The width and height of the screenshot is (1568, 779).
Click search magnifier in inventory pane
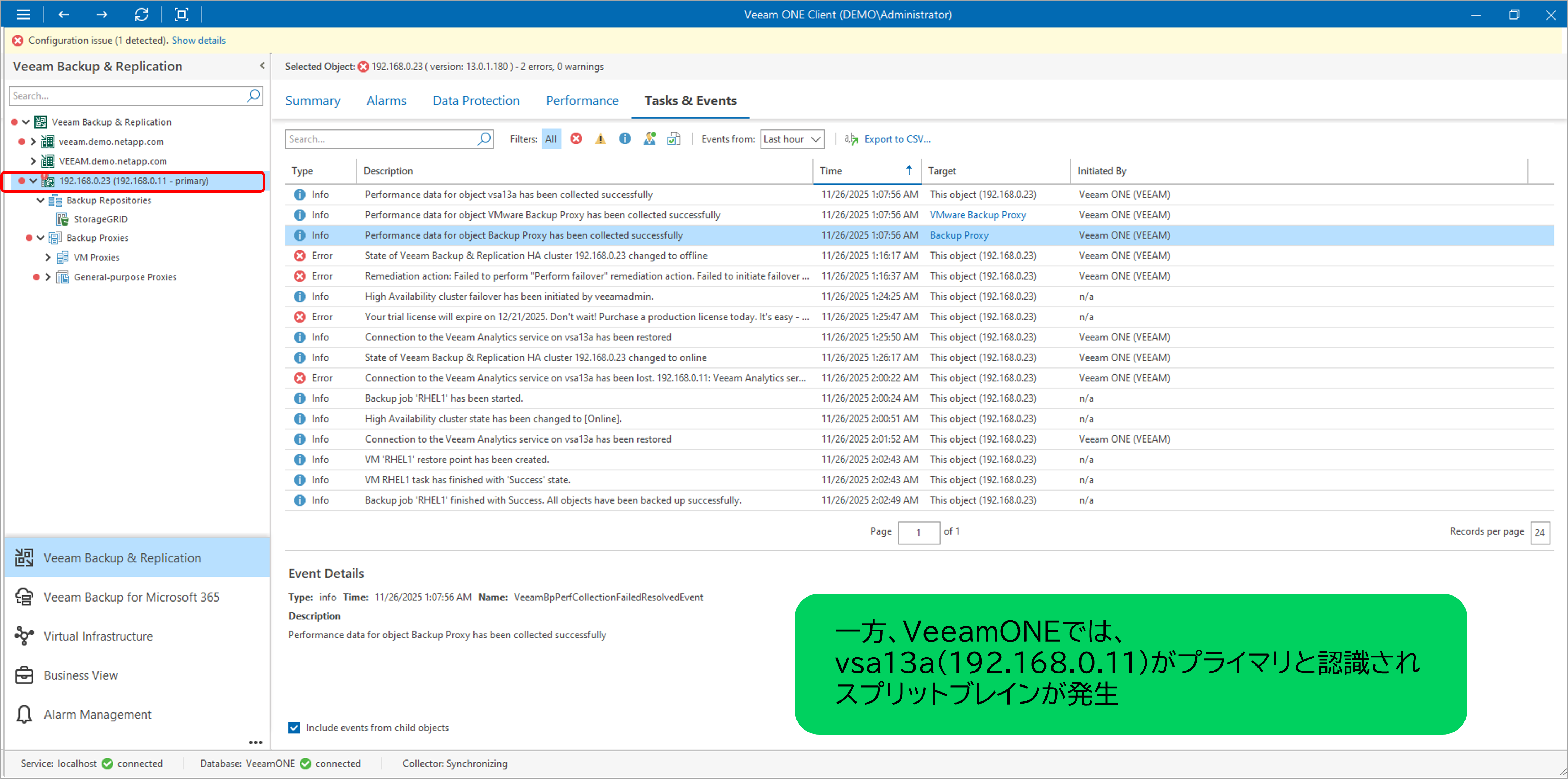pyautogui.click(x=253, y=96)
